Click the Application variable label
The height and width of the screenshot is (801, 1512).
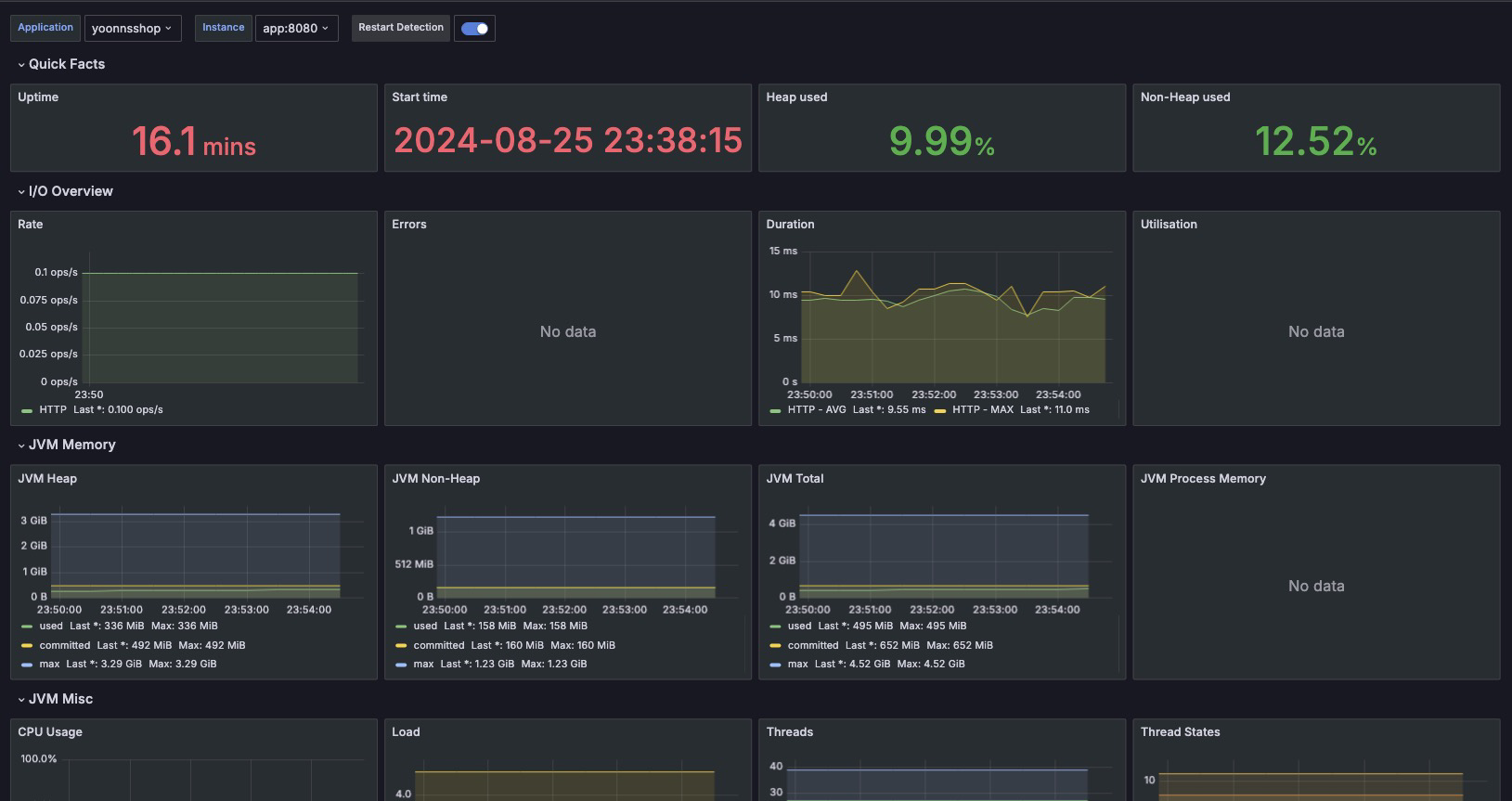tap(45, 28)
